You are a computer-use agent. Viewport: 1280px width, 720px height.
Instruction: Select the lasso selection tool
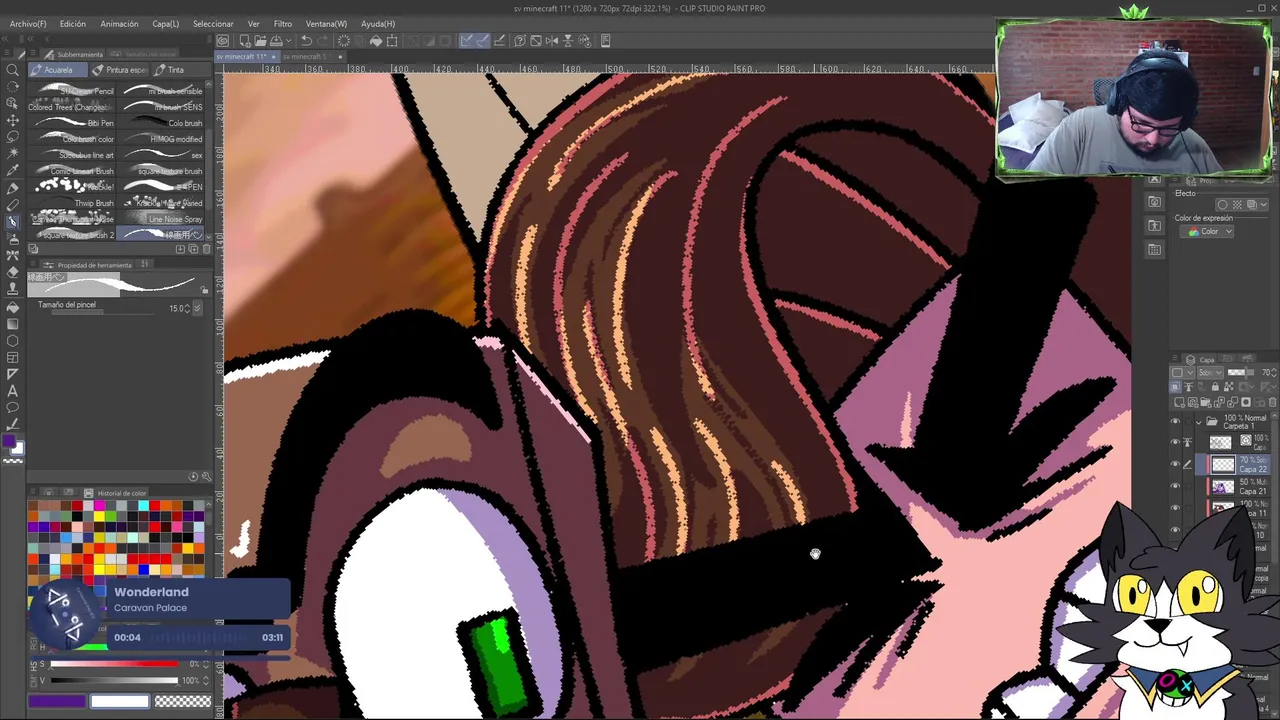13,136
